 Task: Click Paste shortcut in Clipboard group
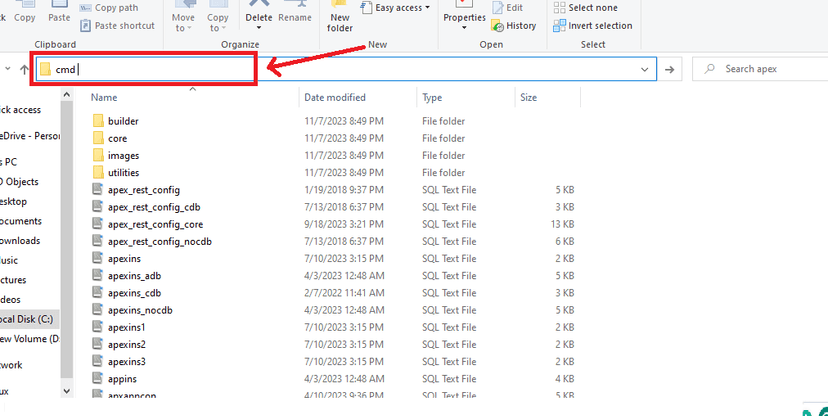[x=117, y=26]
